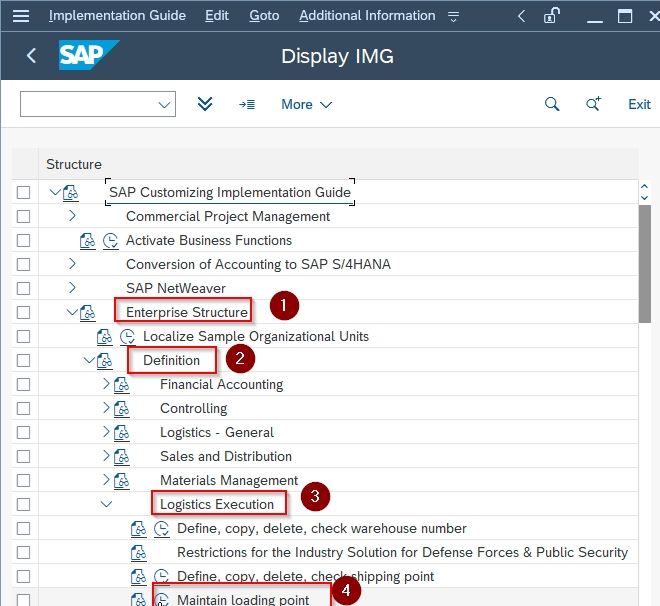Open documentation icon for Financial Accounting
The width and height of the screenshot is (660, 606).
(x=122, y=385)
